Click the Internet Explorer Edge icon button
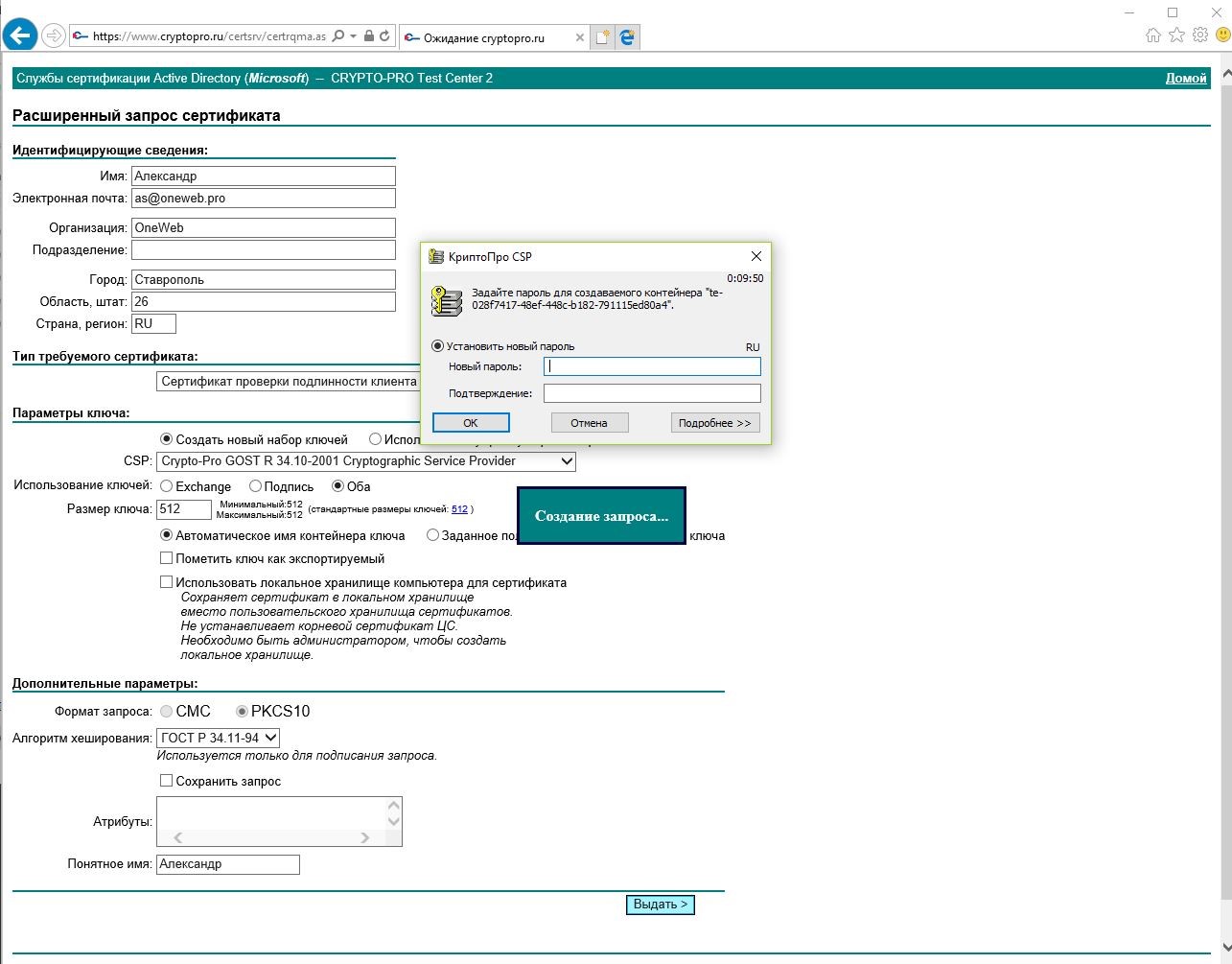1232x964 pixels. point(627,37)
